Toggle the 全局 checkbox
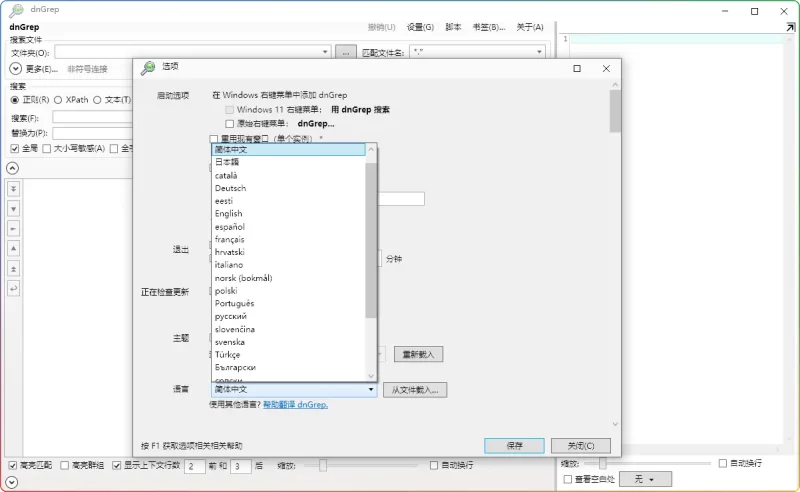 pyautogui.click(x=15, y=149)
